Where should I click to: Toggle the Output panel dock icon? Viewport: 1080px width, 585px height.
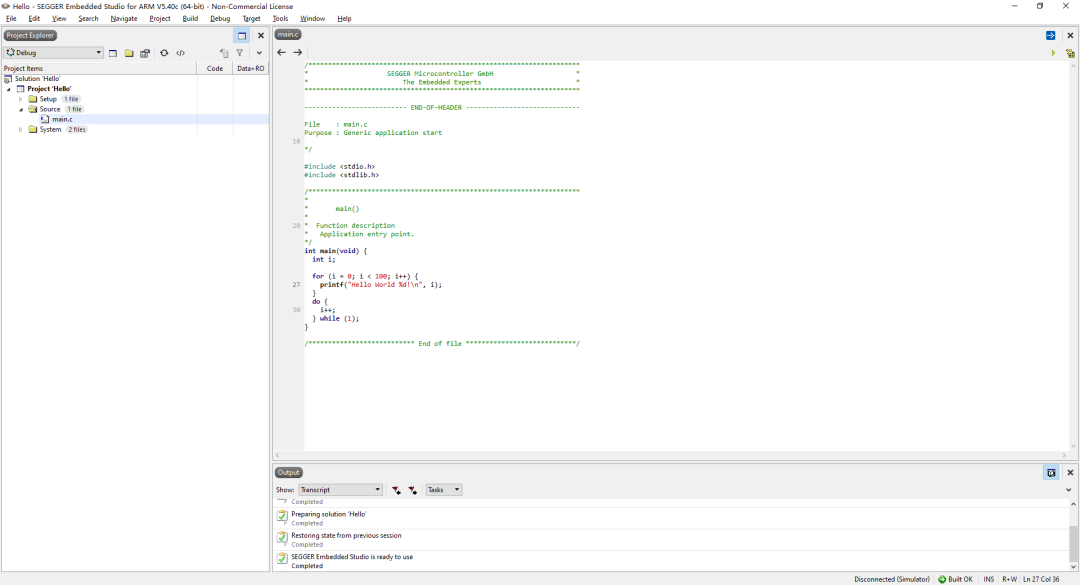pos(1051,473)
